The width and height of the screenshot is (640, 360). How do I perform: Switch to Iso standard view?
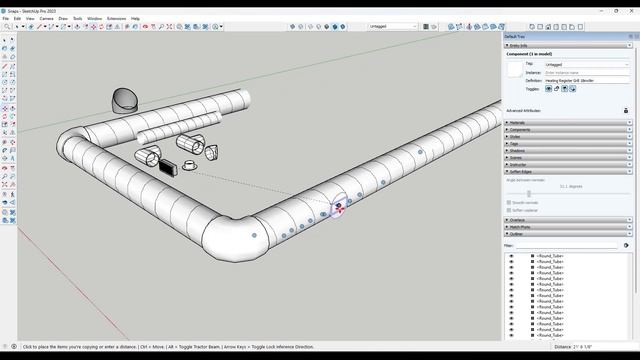point(532,27)
